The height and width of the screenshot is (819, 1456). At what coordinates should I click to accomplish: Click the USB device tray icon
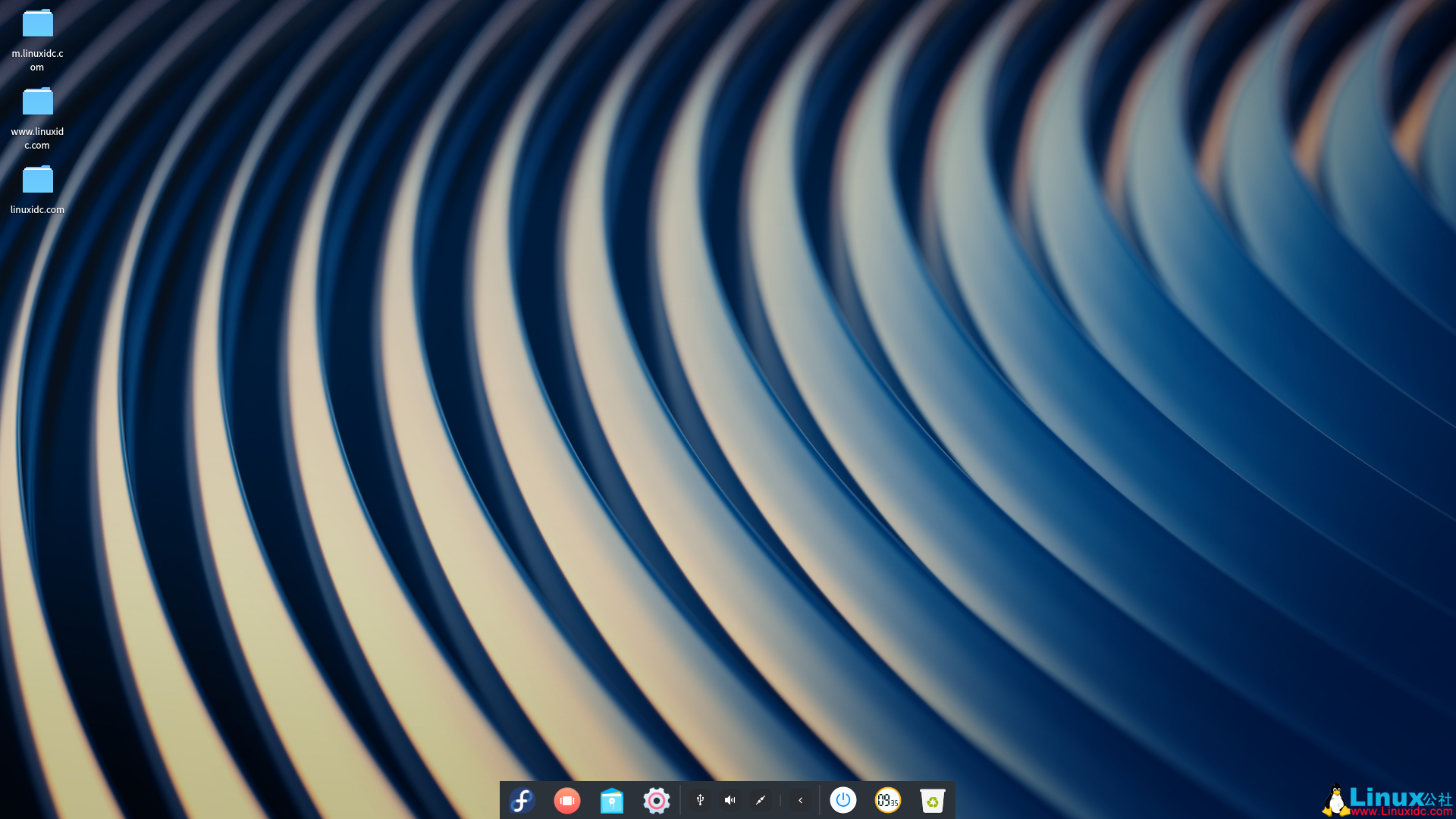point(700,800)
